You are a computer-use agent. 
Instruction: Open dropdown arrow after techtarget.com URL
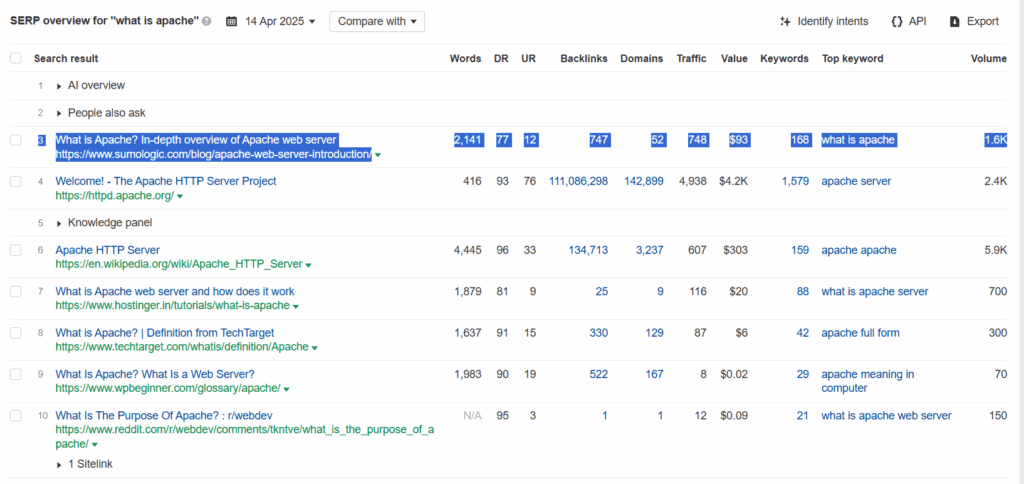tap(315, 347)
